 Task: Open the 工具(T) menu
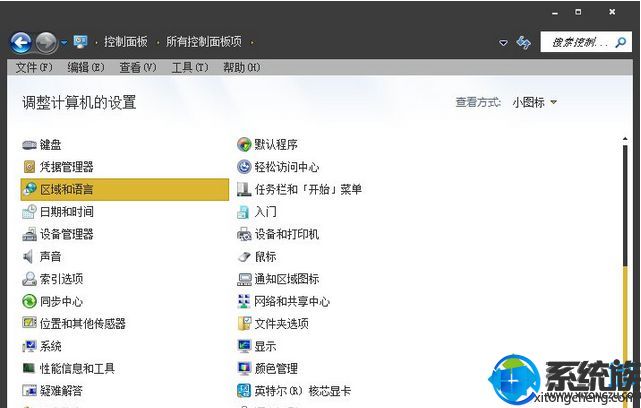click(x=190, y=67)
